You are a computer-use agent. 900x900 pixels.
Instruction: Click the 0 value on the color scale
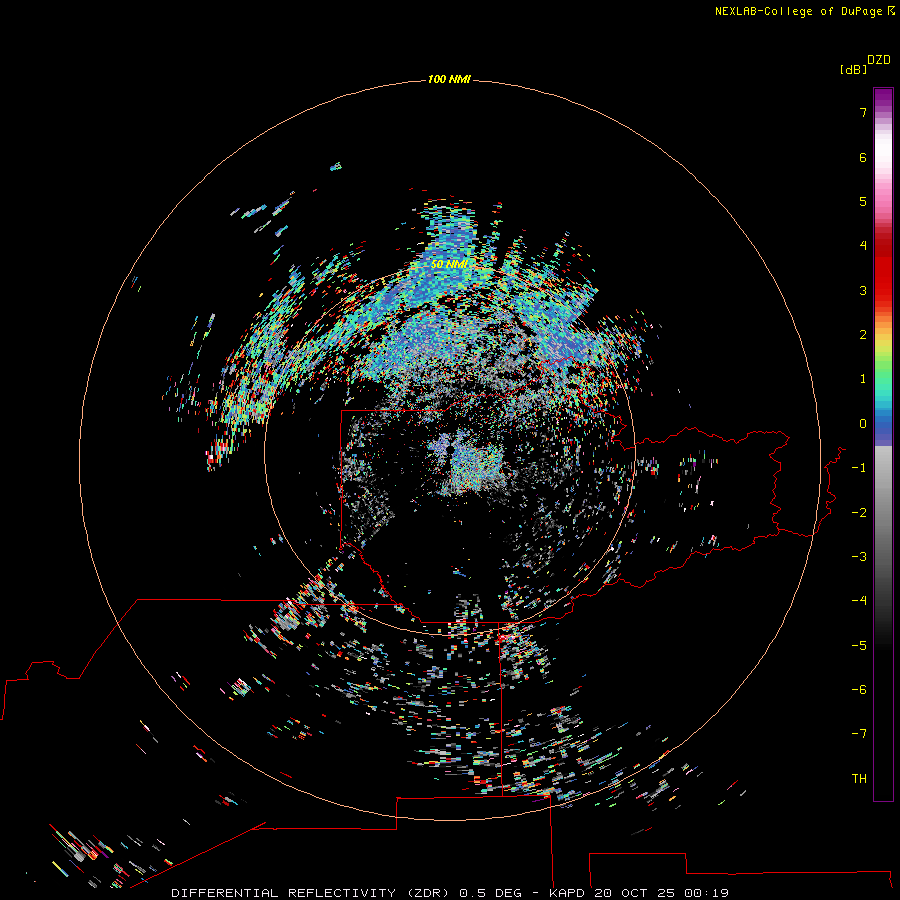(x=863, y=424)
